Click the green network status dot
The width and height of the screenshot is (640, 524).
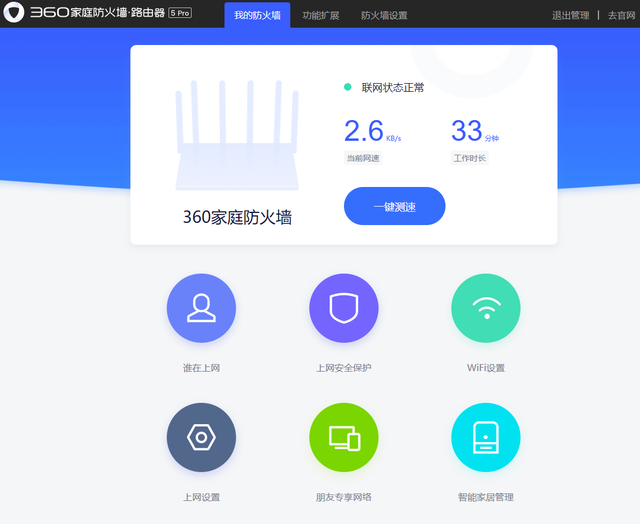point(348,87)
